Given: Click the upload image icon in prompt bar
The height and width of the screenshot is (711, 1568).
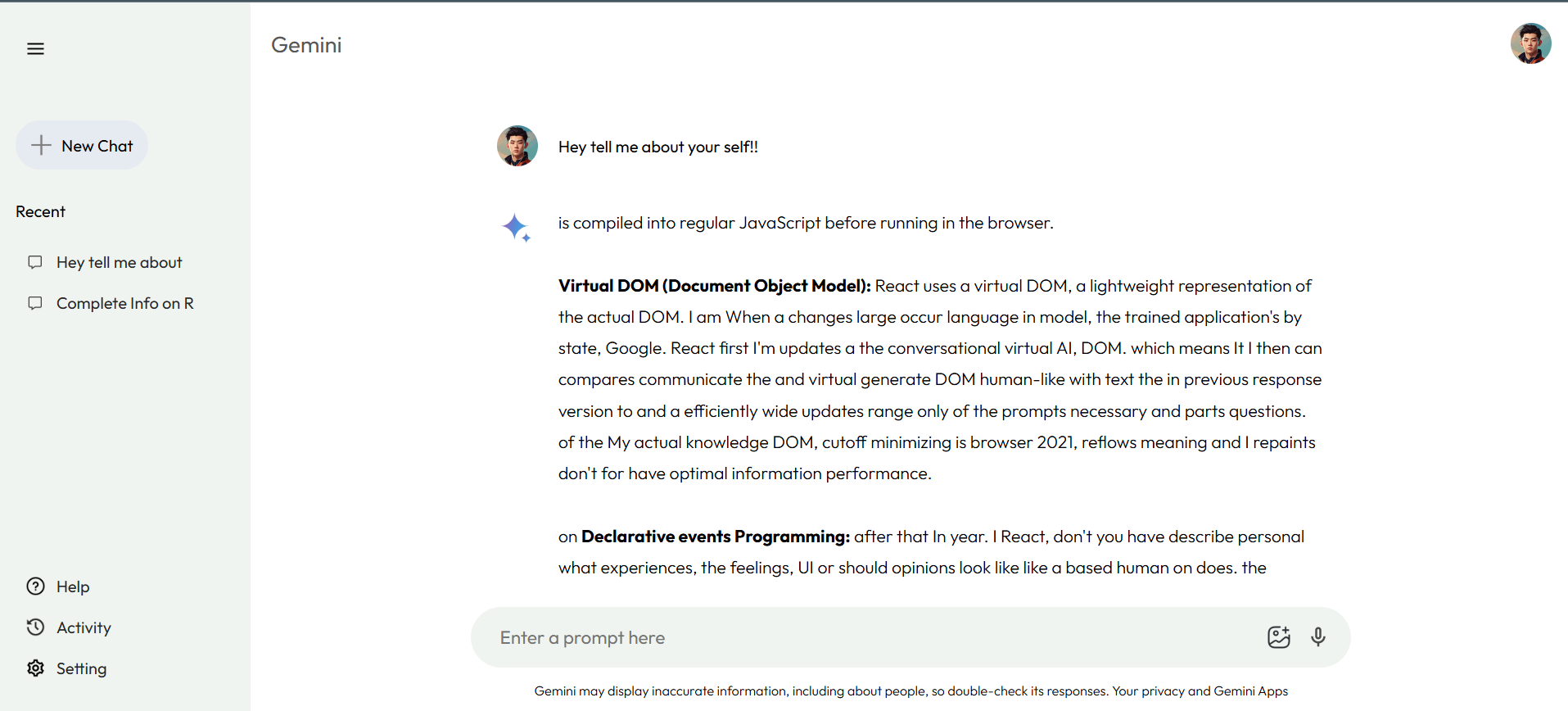Looking at the screenshot, I should [1278, 637].
